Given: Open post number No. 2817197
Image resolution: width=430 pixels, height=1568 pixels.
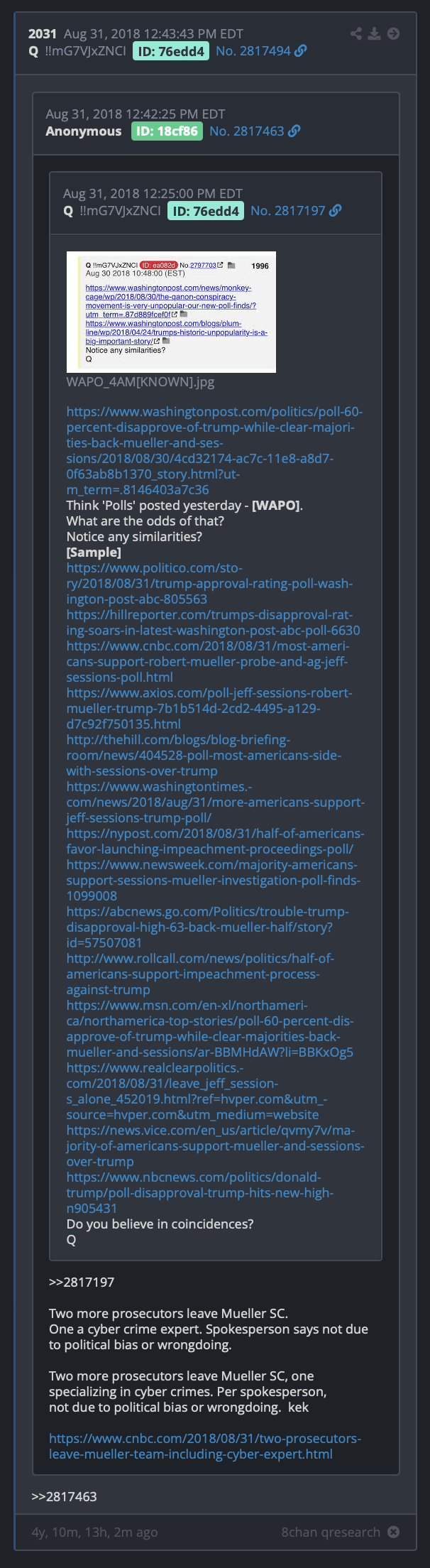Looking at the screenshot, I should tap(288, 211).
